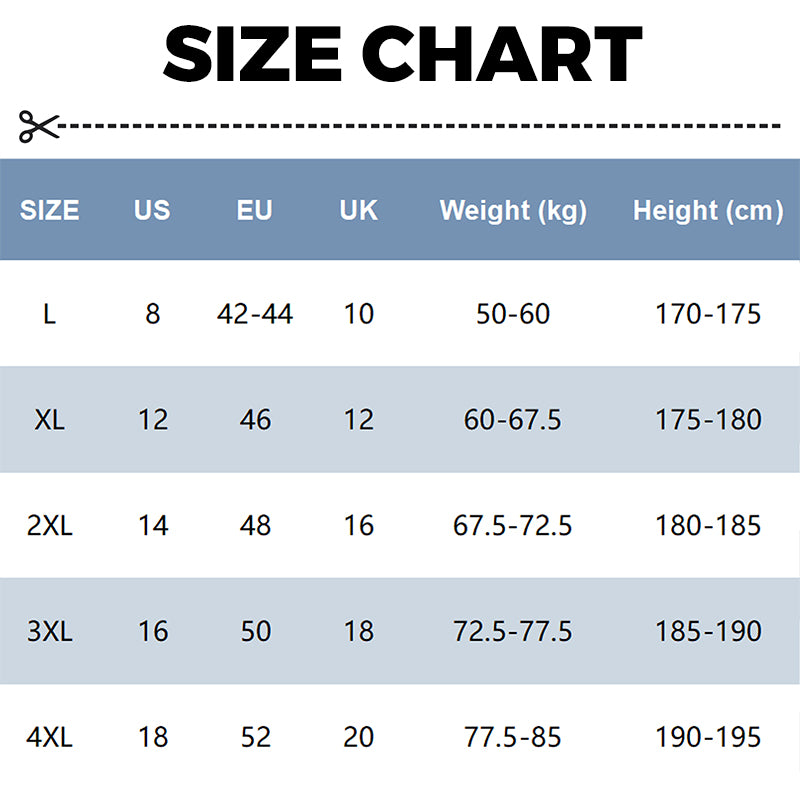The height and width of the screenshot is (800, 800).
Task: Select the weight 72.5-77.5 cell
Action: [513, 632]
